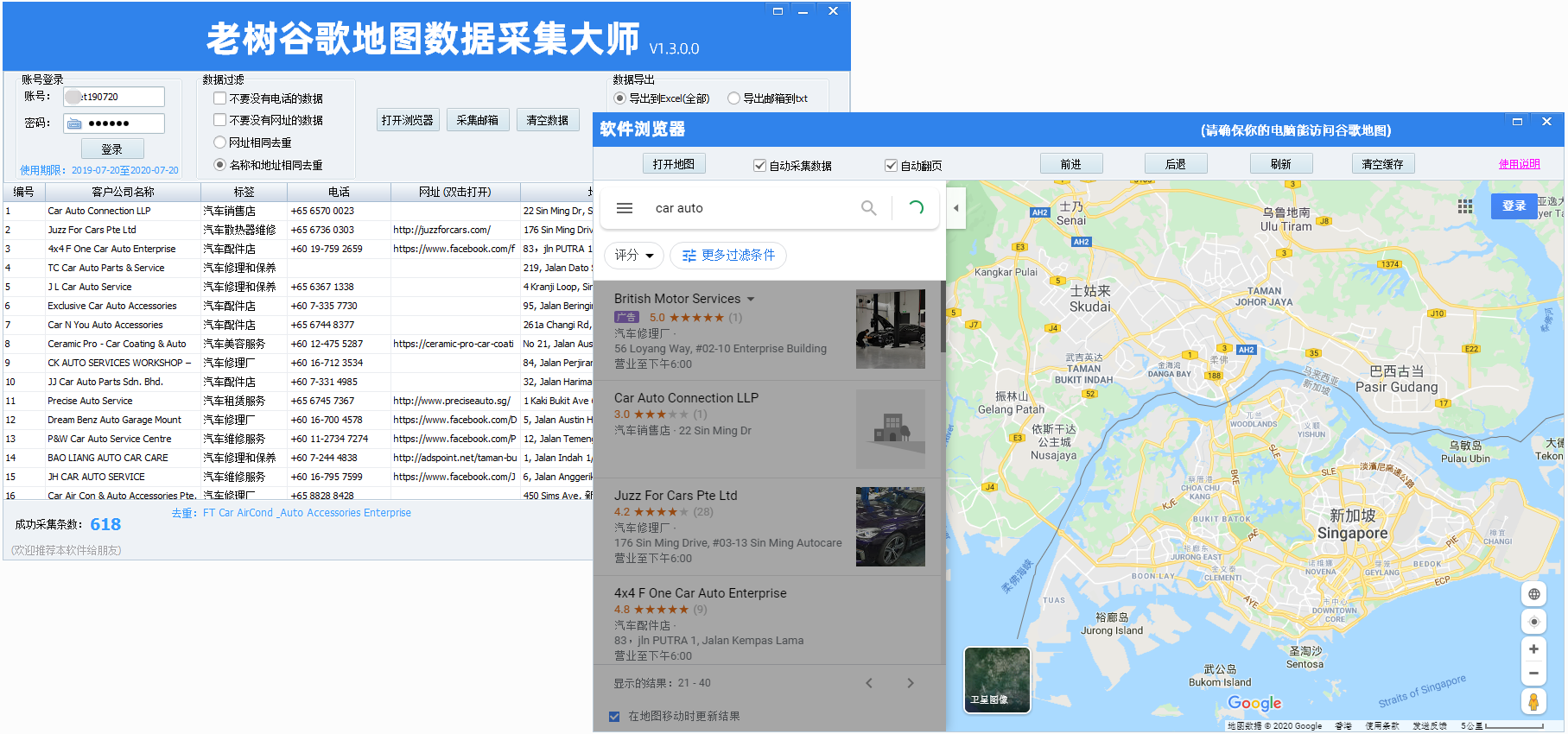Click the keyboard icon in password field
1568x734 pixels.
[x=75, y=123]
